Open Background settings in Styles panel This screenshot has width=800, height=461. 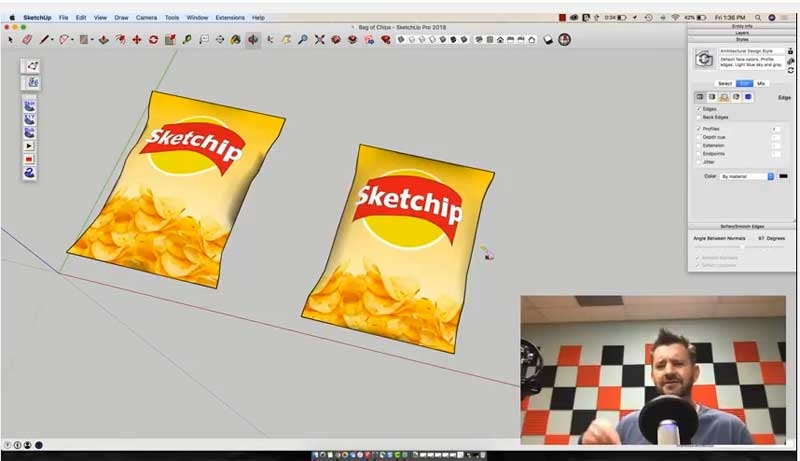click(x=724, y=97)
